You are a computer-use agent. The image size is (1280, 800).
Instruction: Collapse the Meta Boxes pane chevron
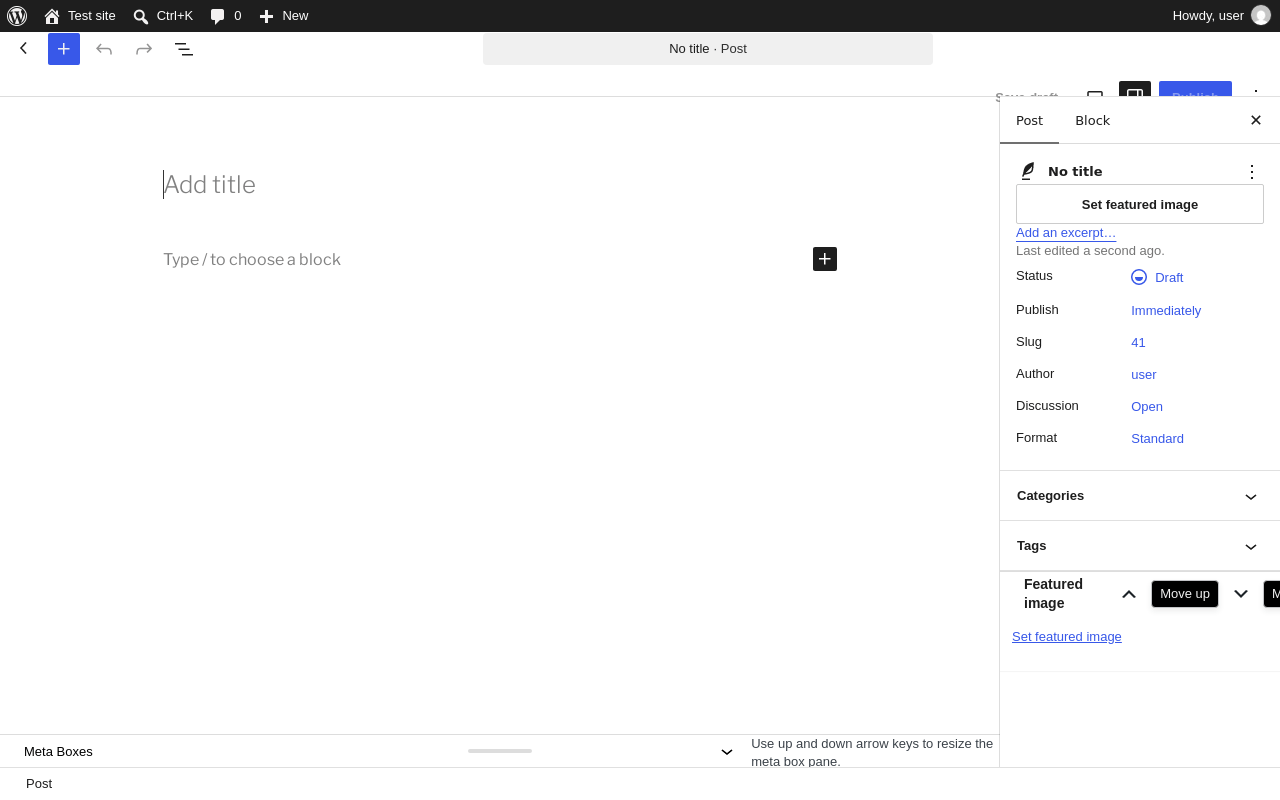coord(727,751)
